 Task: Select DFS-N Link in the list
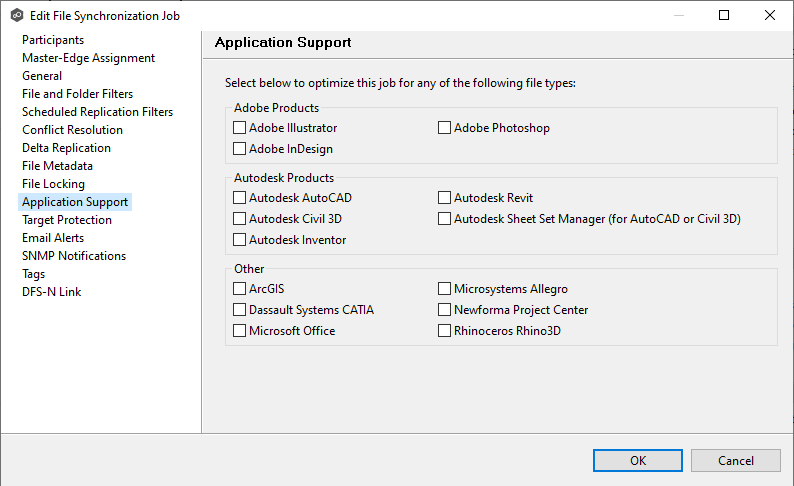(x=52, y=292)
